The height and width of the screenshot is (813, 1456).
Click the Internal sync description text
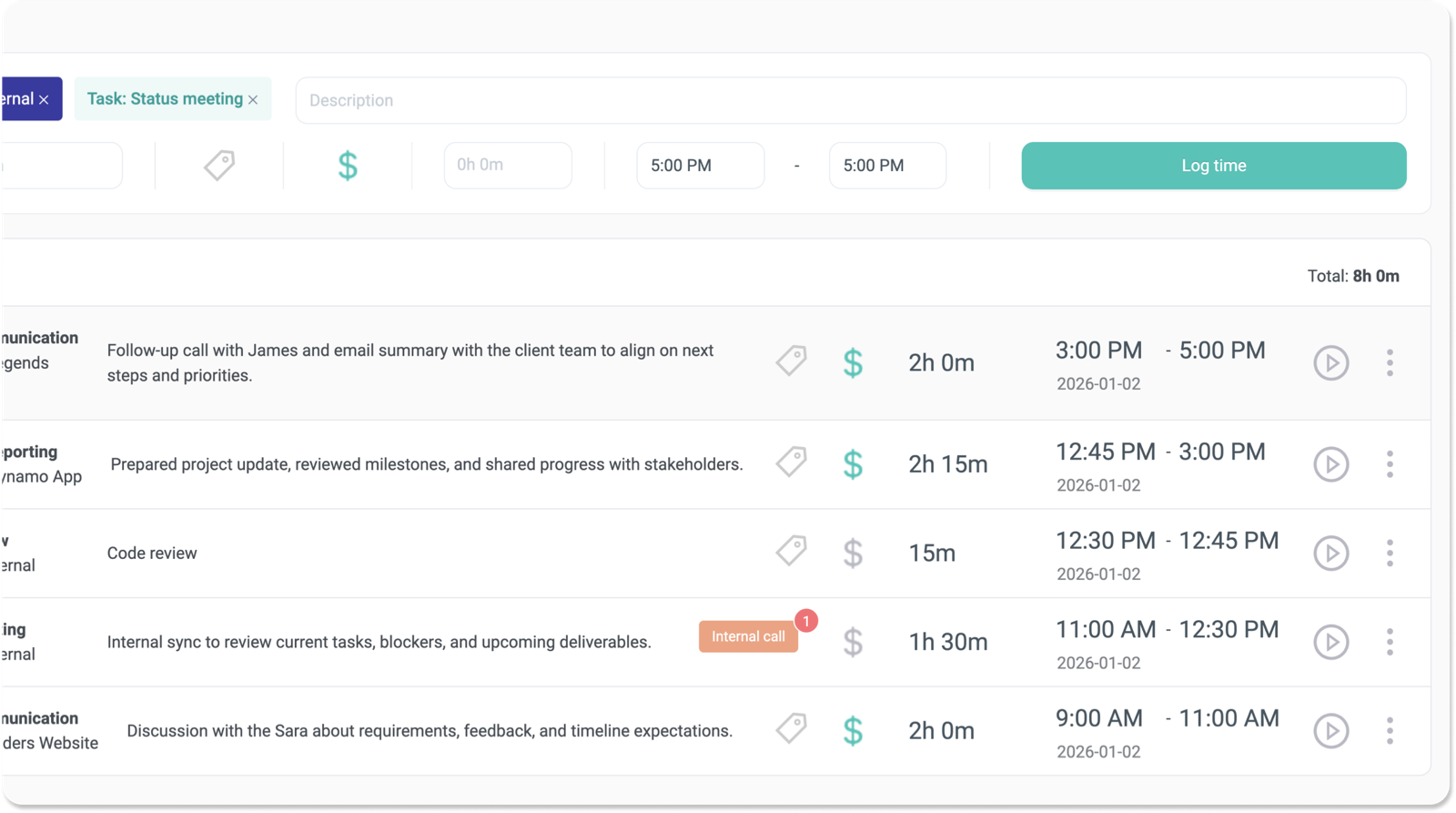379,642
